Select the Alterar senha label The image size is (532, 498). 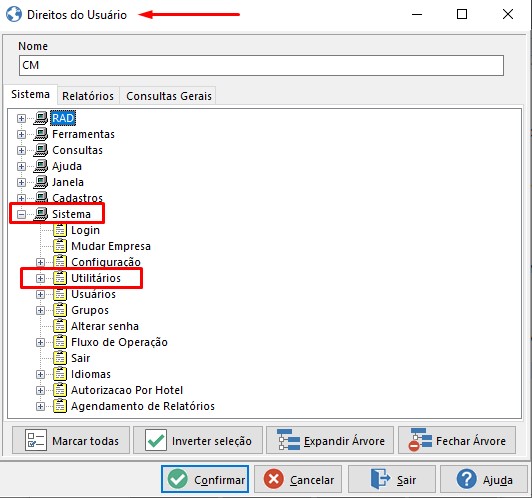point(105,326)
